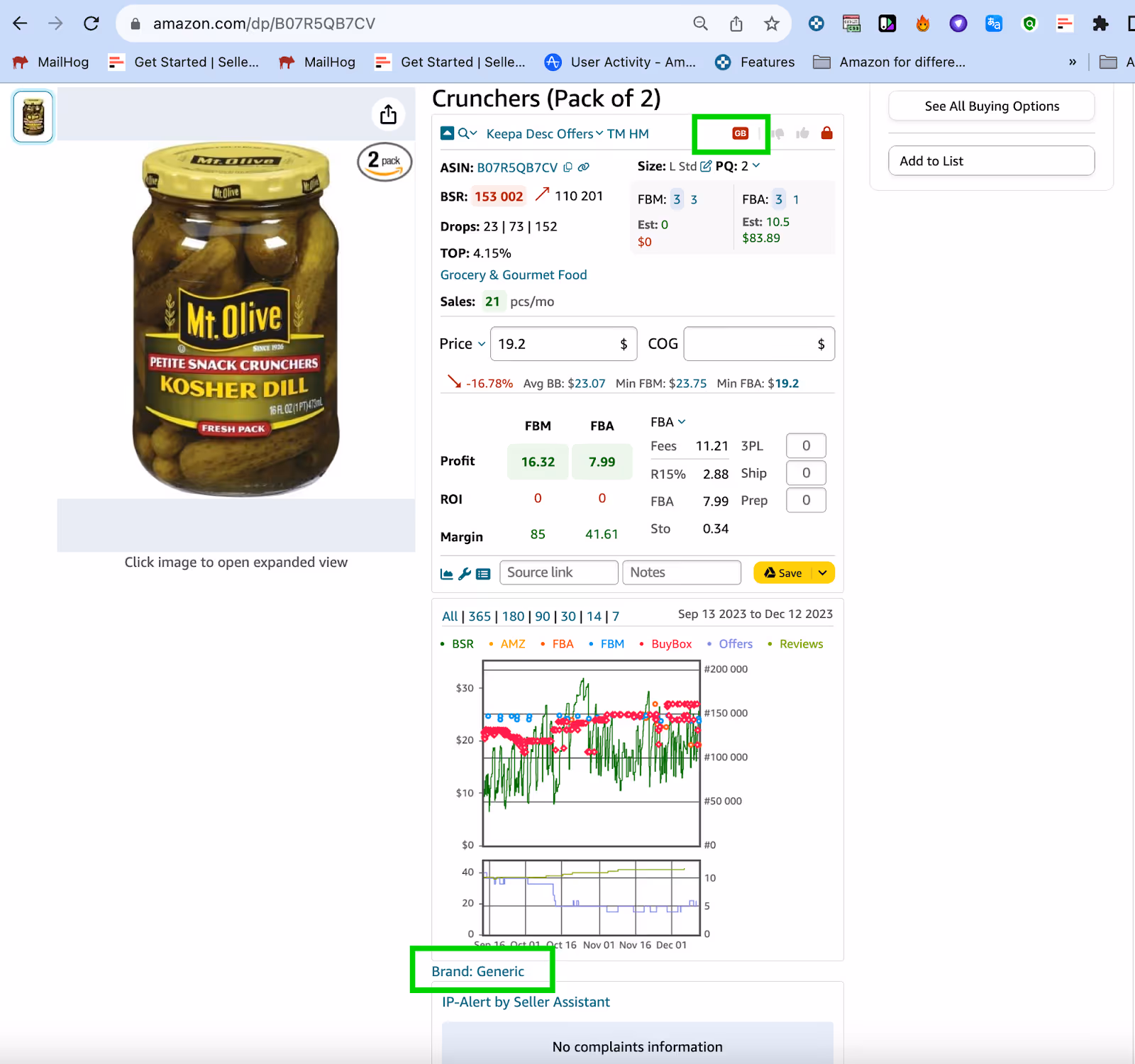Click the zoom out magnifier in address bar
Viewport: 1135px width, 1064px height.
click(x=700, y=23)
